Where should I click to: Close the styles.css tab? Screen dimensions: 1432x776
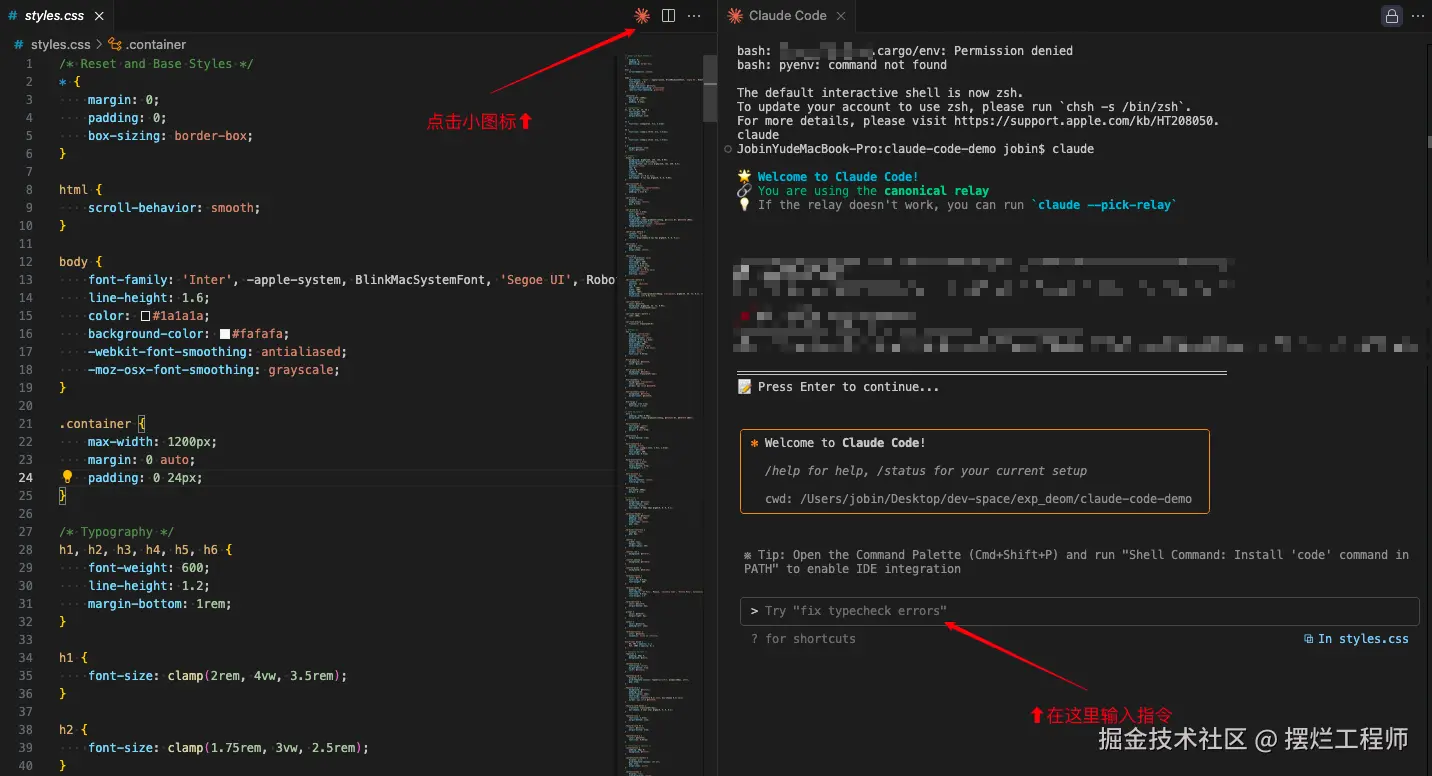[x=99, y=16]
